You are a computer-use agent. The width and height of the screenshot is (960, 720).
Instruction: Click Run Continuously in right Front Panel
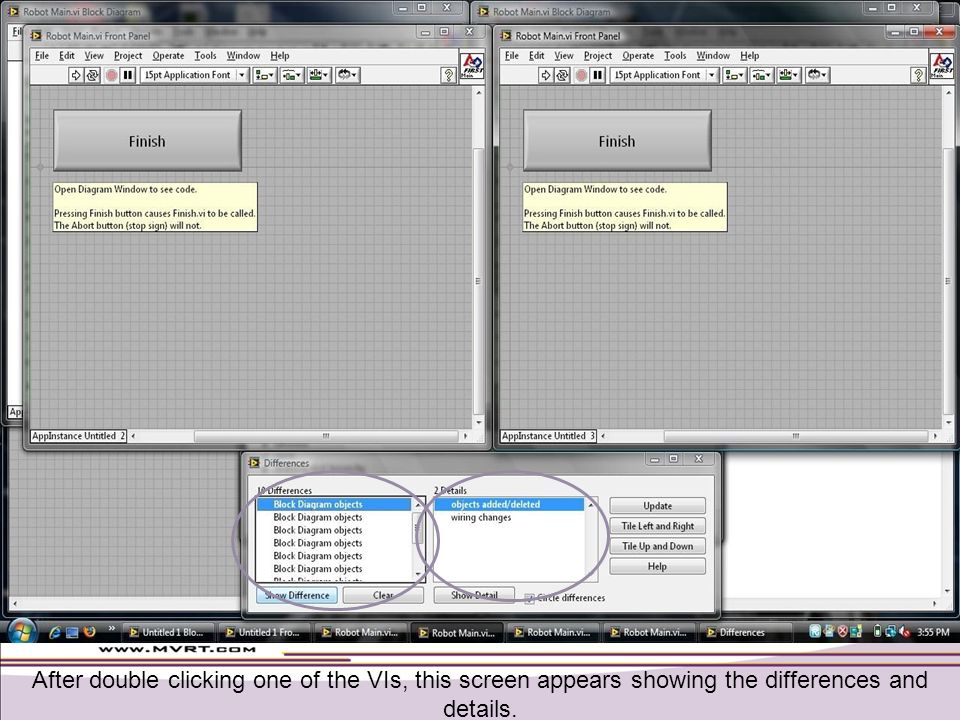coord(562,75)
